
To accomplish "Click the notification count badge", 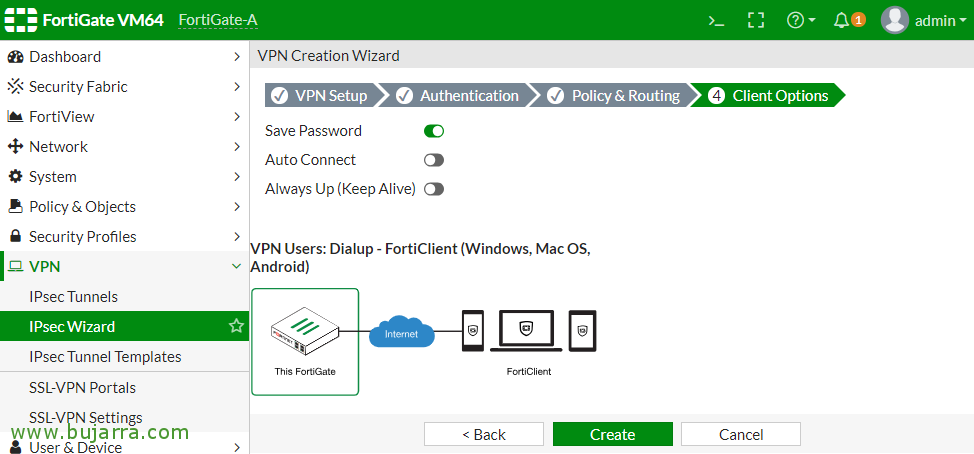I will (858, 20).
